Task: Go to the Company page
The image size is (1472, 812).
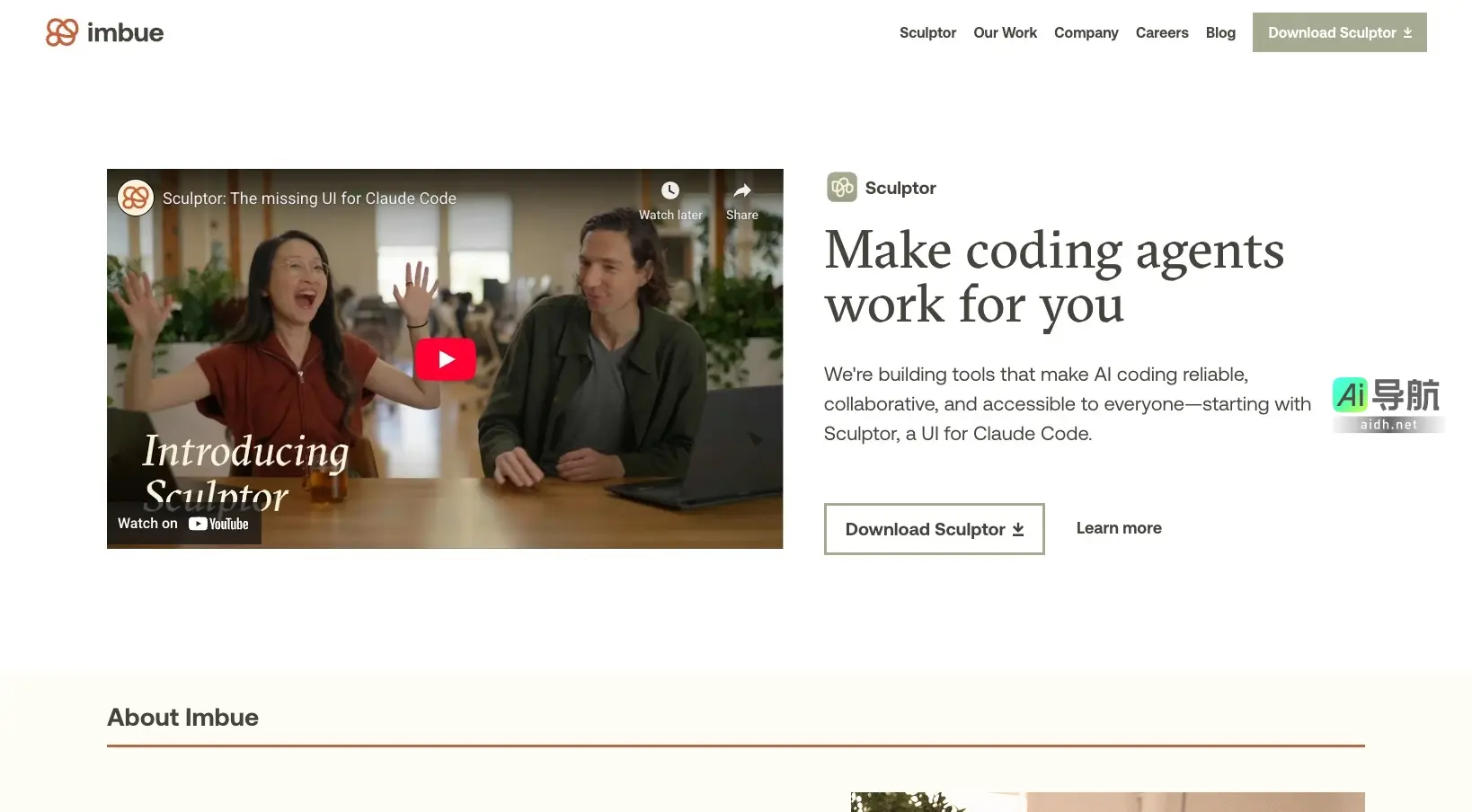Action: coord(1086,32)
